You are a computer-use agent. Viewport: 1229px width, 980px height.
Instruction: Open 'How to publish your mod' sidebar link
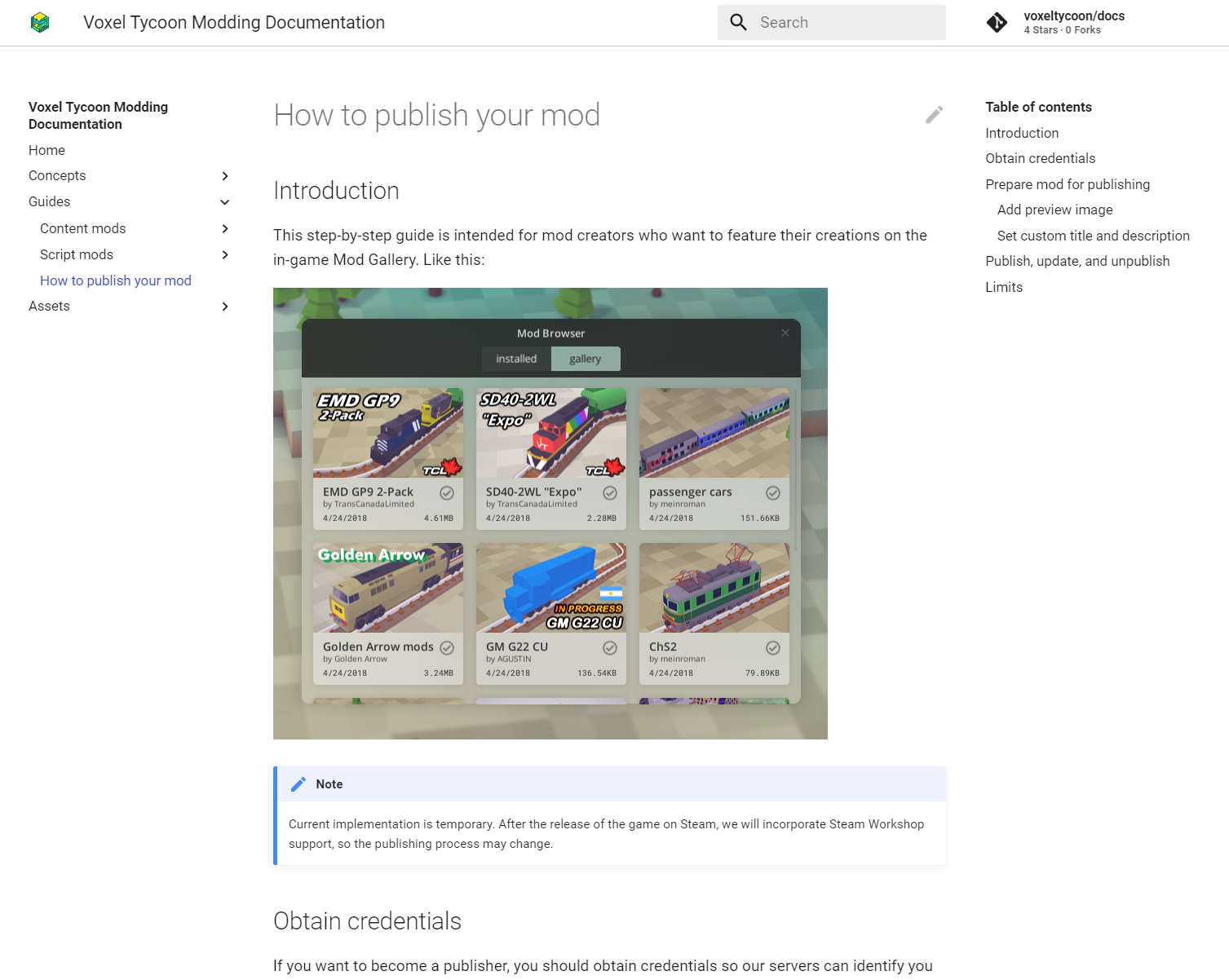coord(116,280)
